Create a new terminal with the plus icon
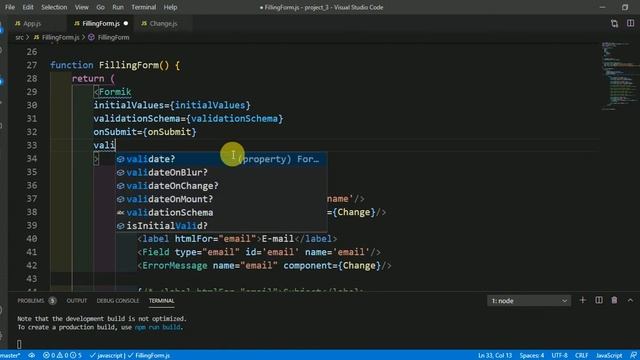Viewport: 640px width, 360px height. click(582, 300)
